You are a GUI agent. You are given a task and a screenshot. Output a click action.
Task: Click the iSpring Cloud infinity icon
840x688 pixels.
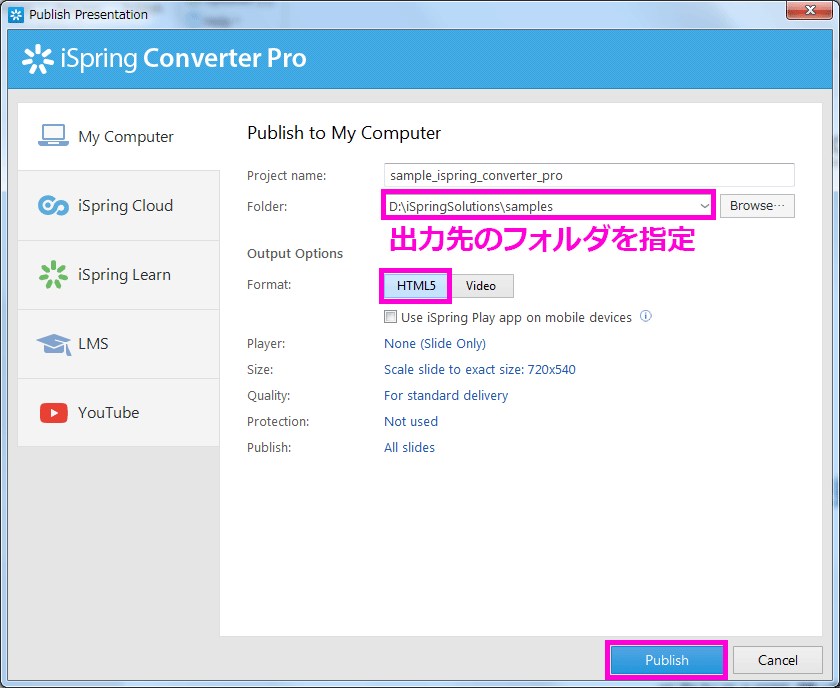pos(53,206)
